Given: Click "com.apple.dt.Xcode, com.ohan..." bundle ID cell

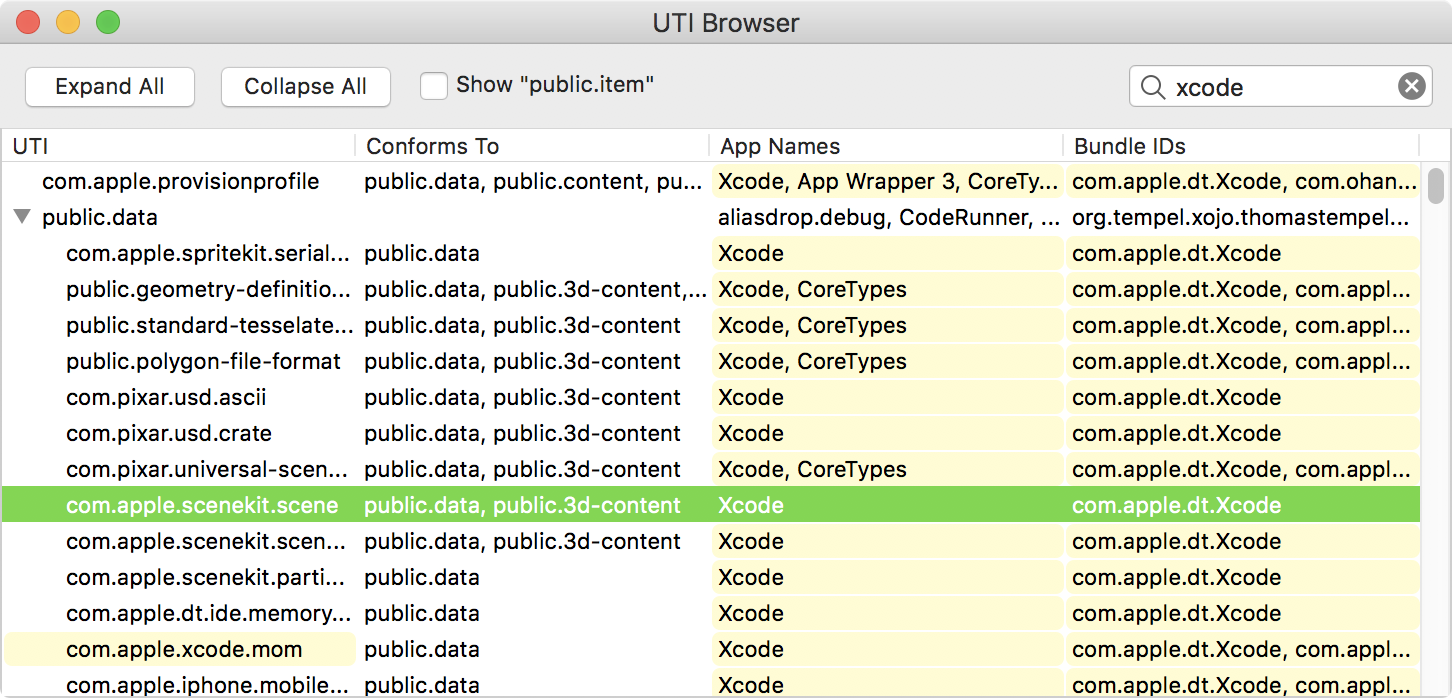Looking at the screenshot, I should click(1243, 182).
